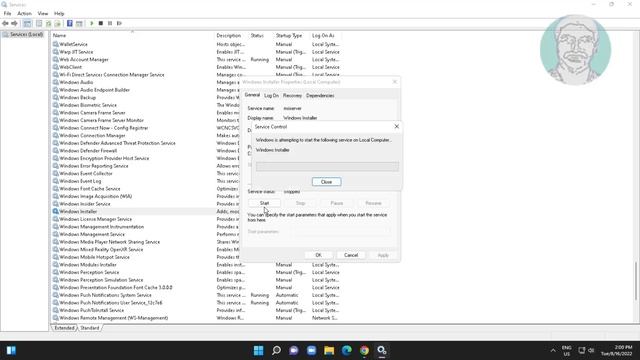Open Properties from the toolbar icon

pos(39,23)
